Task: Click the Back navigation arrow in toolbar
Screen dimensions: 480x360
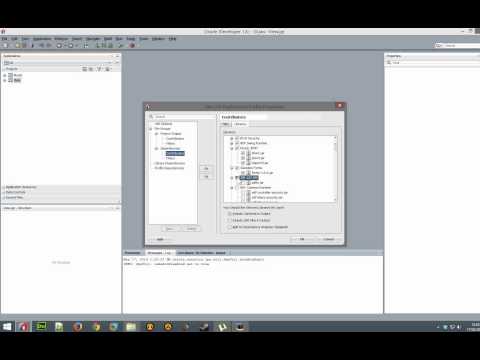Action: click(59, 45)
